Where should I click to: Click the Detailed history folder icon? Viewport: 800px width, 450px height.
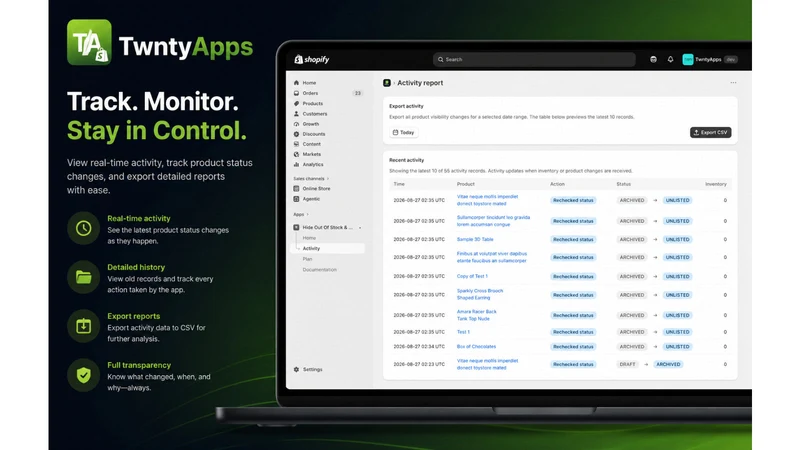pyautogui.click(x=84, y=277)
